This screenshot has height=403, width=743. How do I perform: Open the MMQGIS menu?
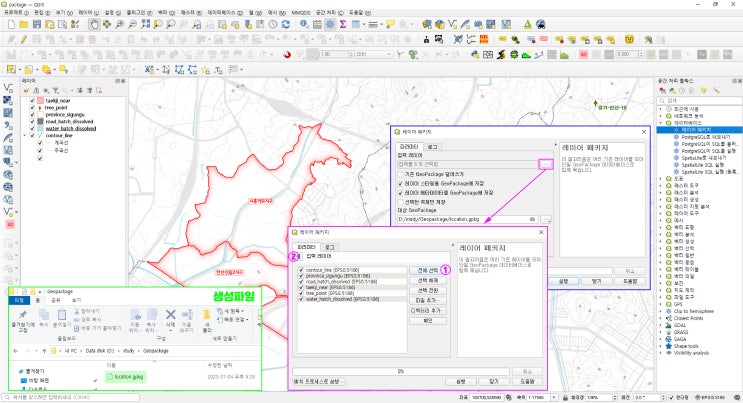coord(300,13)
